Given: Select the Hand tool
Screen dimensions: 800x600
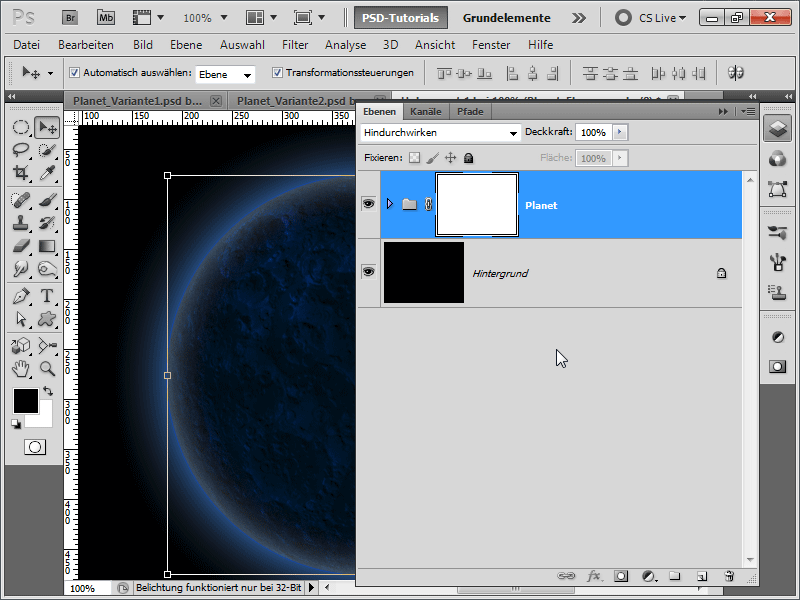Looking at the screenshot, I should [x=20, y=368].
